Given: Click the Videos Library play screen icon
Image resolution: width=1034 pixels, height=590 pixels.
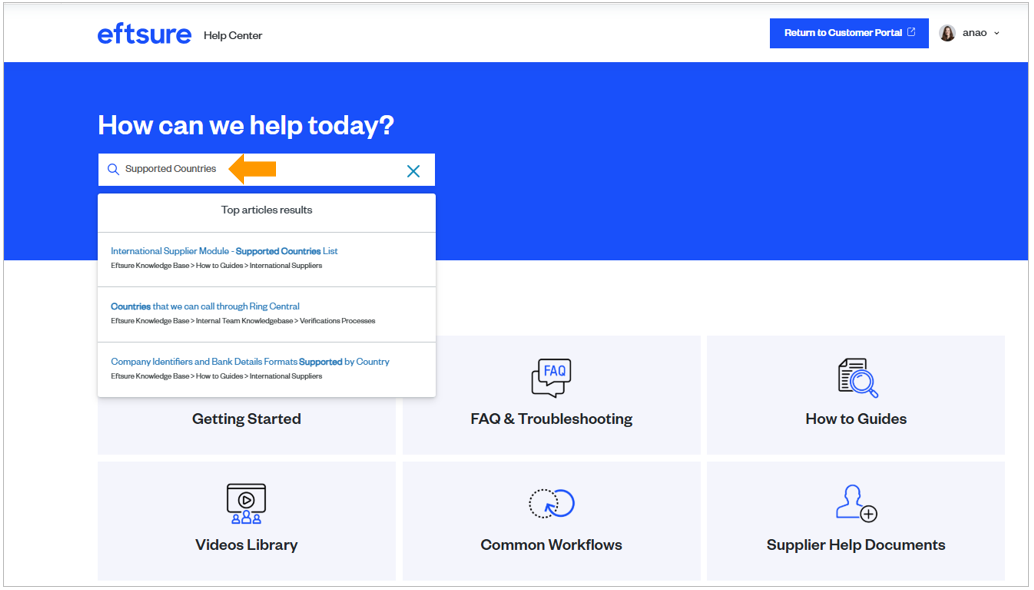Looking at the screenshot, I should click(246, 504).
